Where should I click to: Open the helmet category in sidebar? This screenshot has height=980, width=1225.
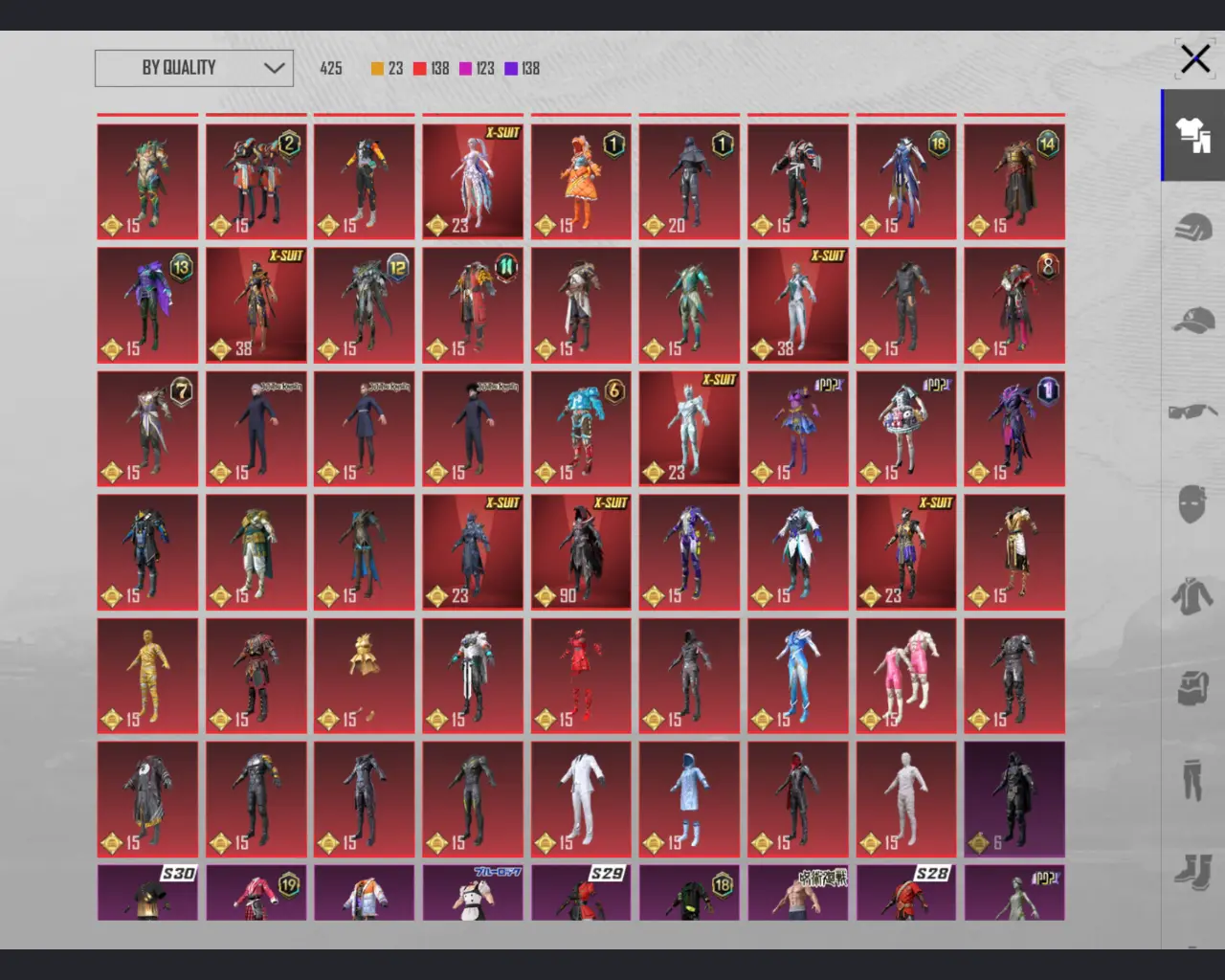tap(1193, 228)
